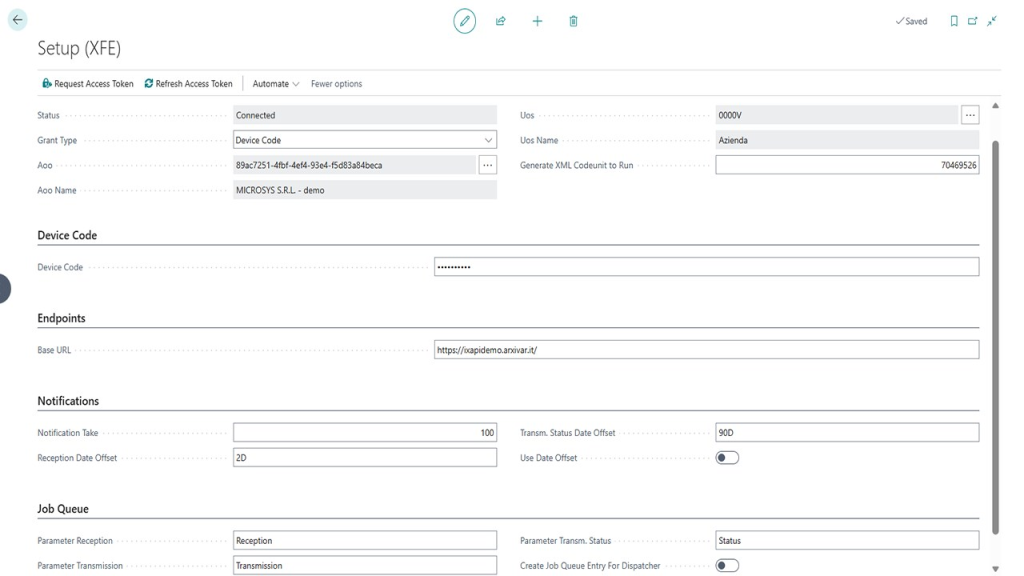The height and width of the screenshot is (576, 1024).
Task: Click Request Access Token action
Action: [88, 84]
